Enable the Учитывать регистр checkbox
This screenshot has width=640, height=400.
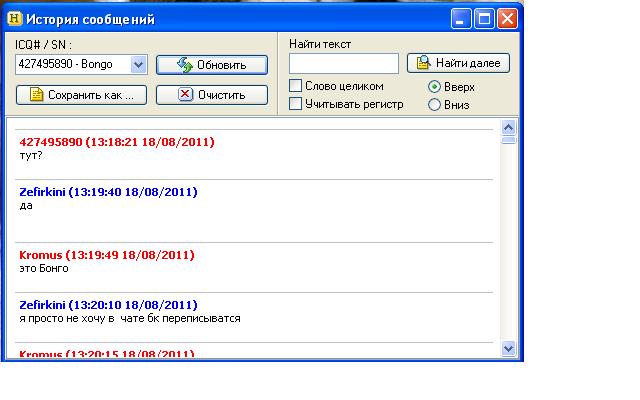[296, 104]
